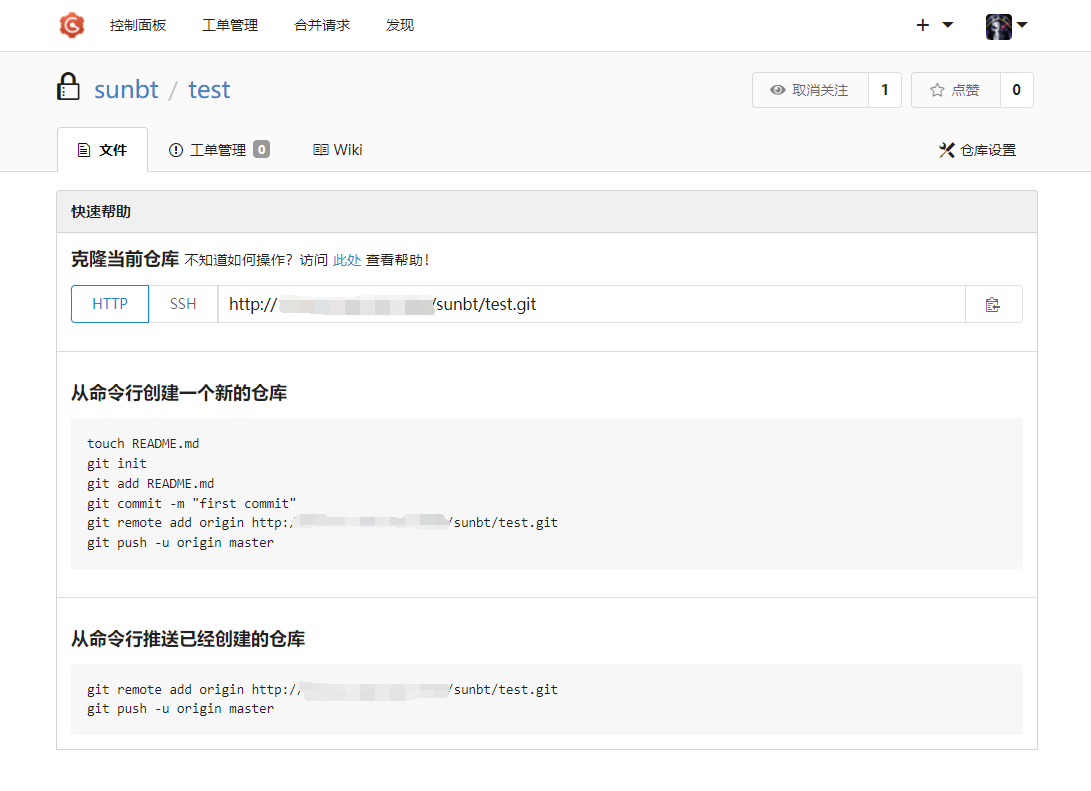Open the 此处 help link
Image resolution: width=1091 pixels, height=791 pixels.
[347, 259]
